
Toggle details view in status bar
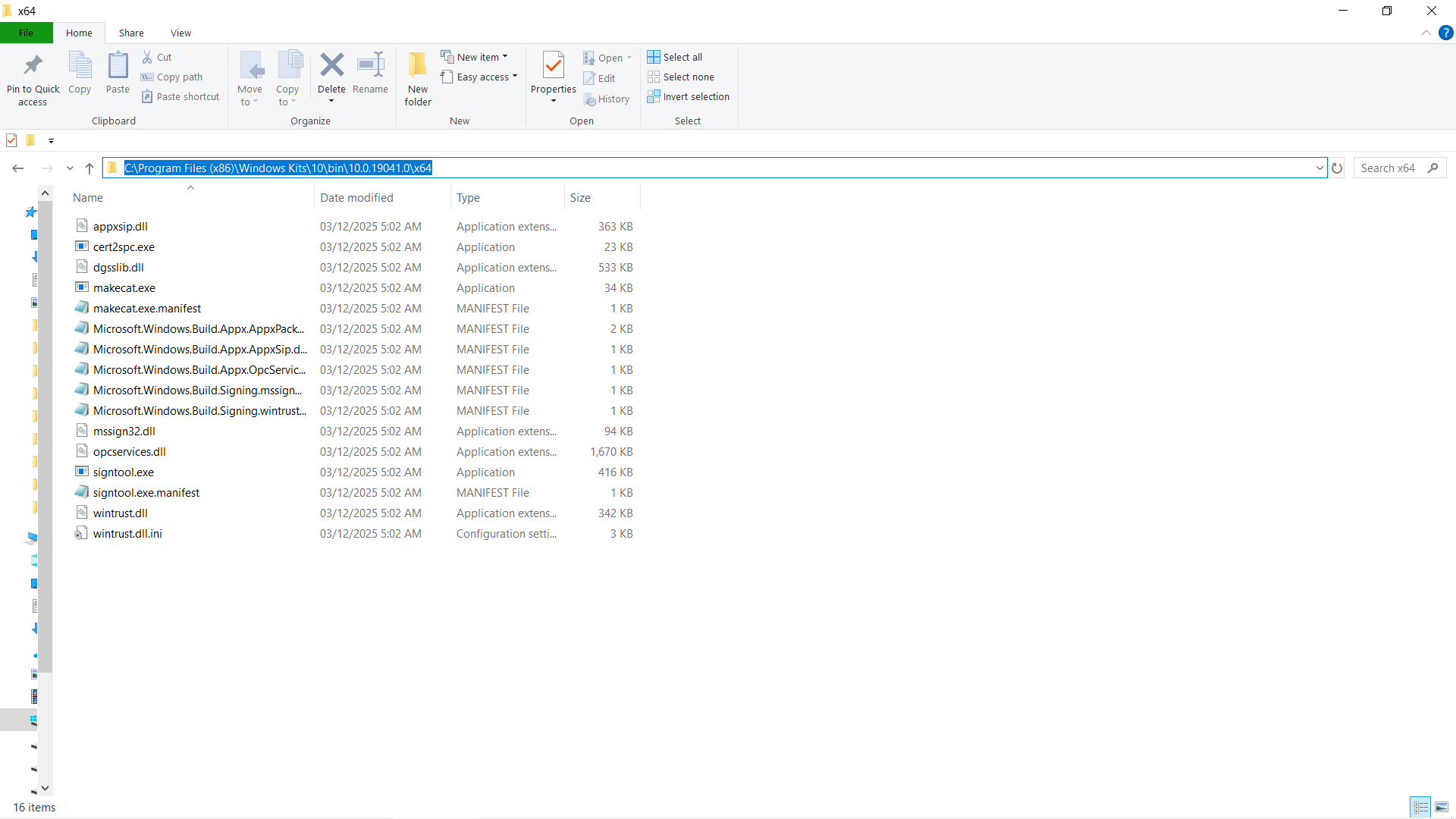(x=1421, y=807)
